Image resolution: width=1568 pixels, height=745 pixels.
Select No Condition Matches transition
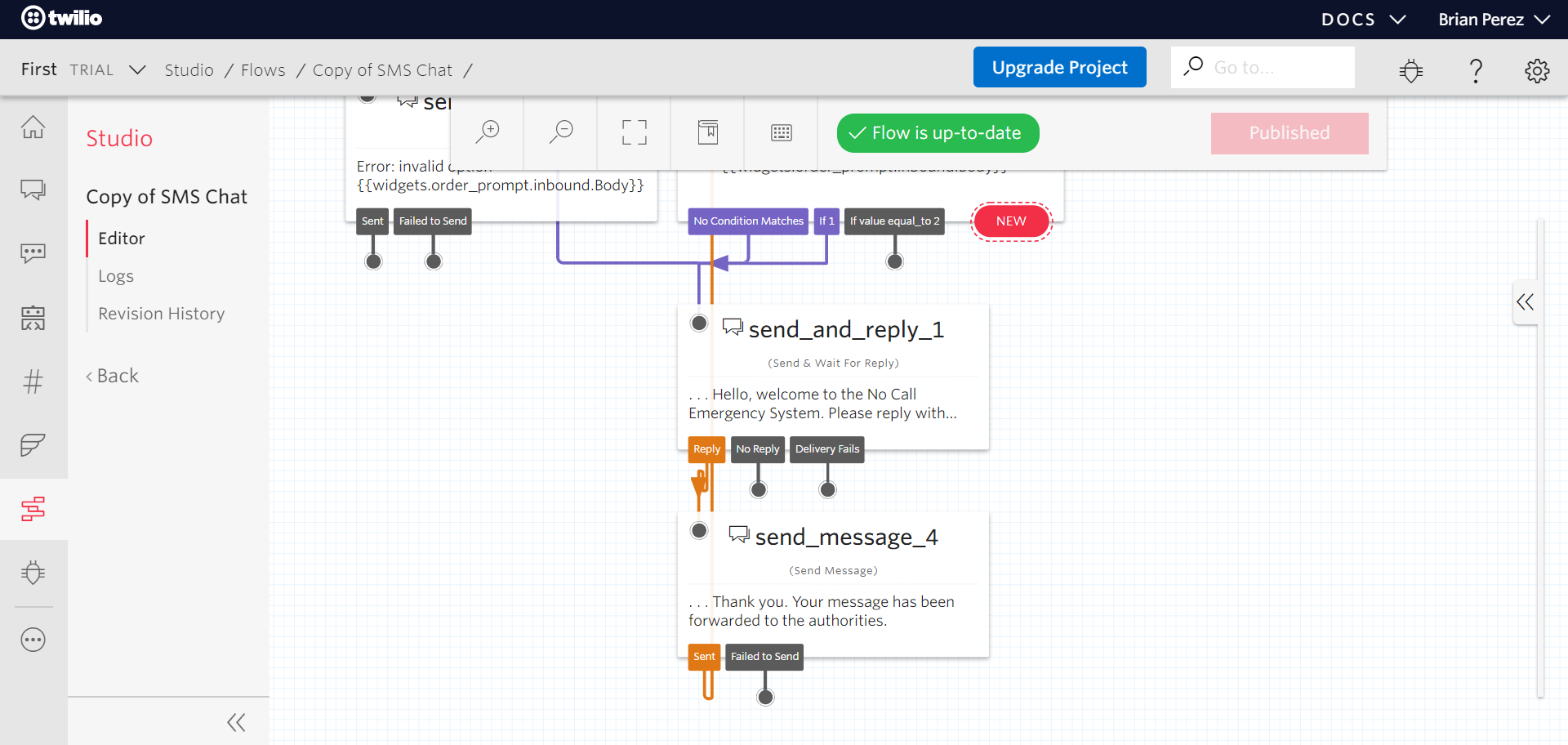tap(748, 221)
